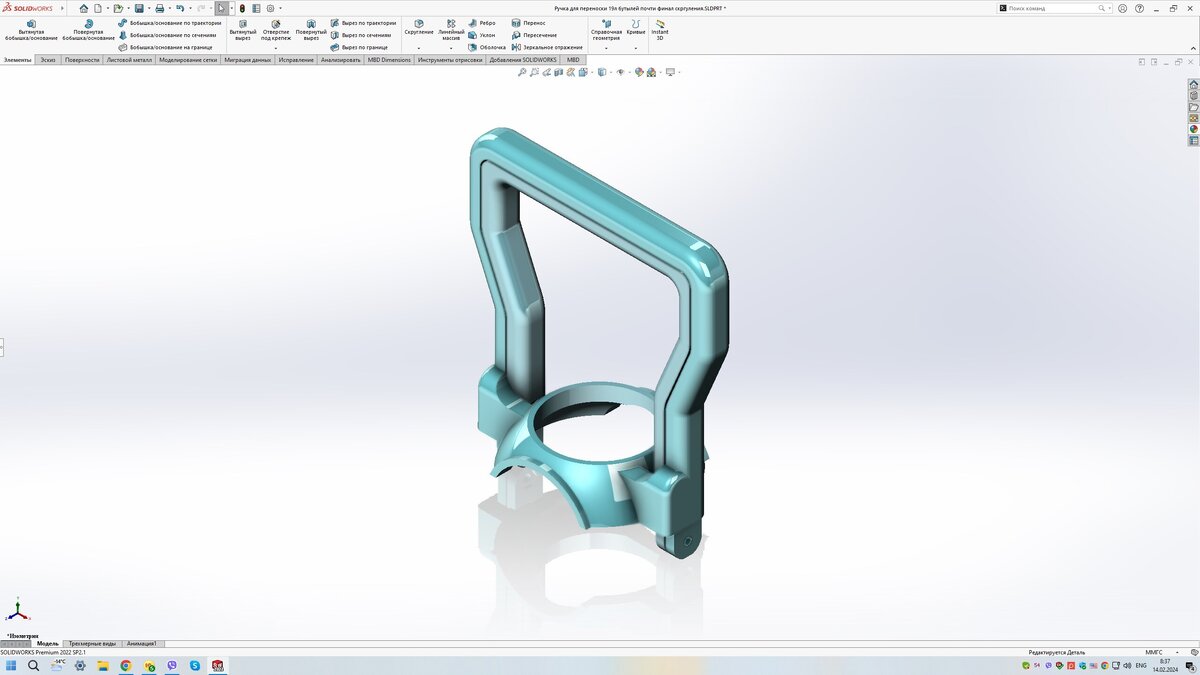Select the Перенос tool

[528, 22]
